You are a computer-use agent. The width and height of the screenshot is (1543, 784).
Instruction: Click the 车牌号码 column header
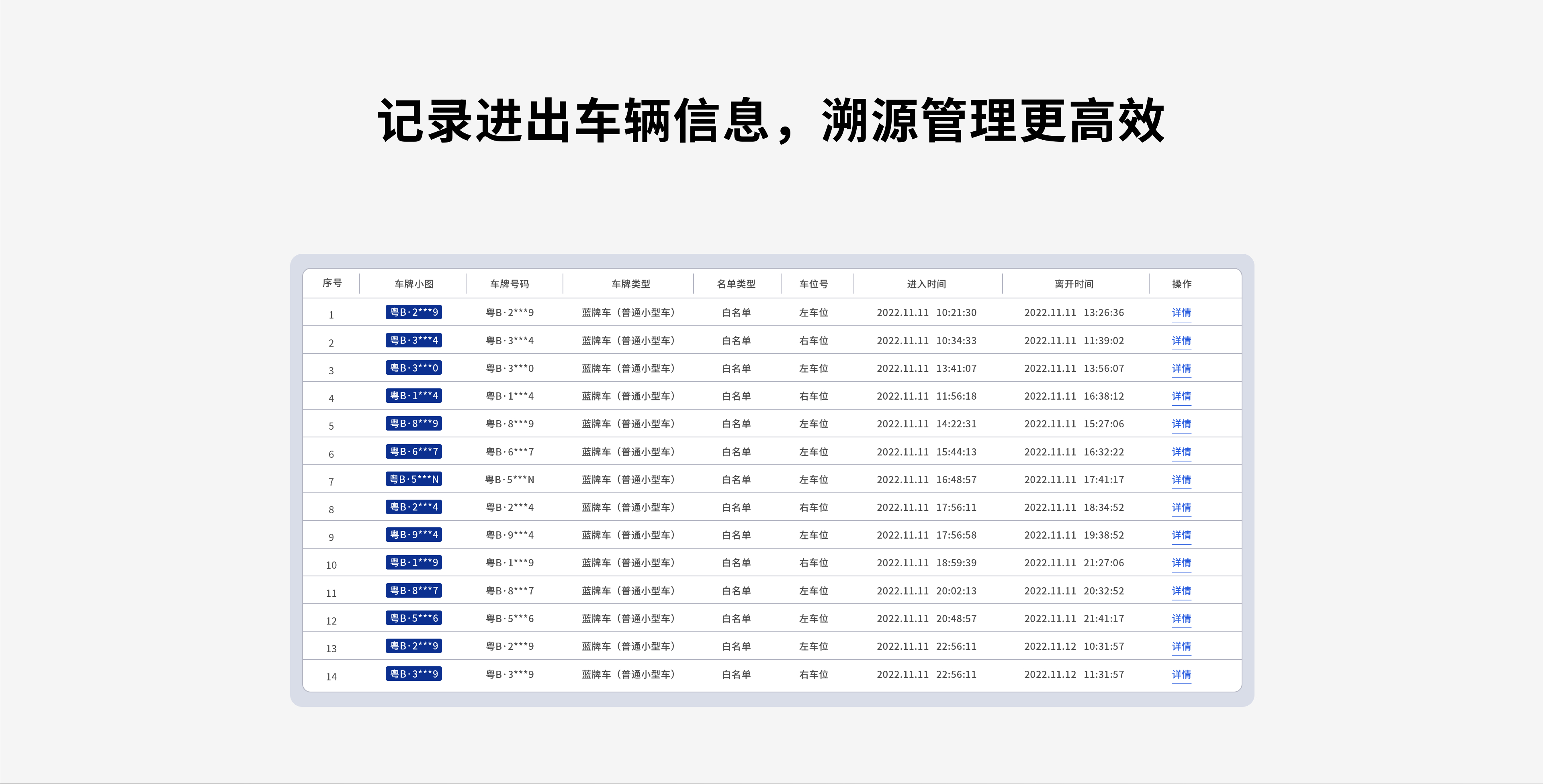click(x=509, y=284)
